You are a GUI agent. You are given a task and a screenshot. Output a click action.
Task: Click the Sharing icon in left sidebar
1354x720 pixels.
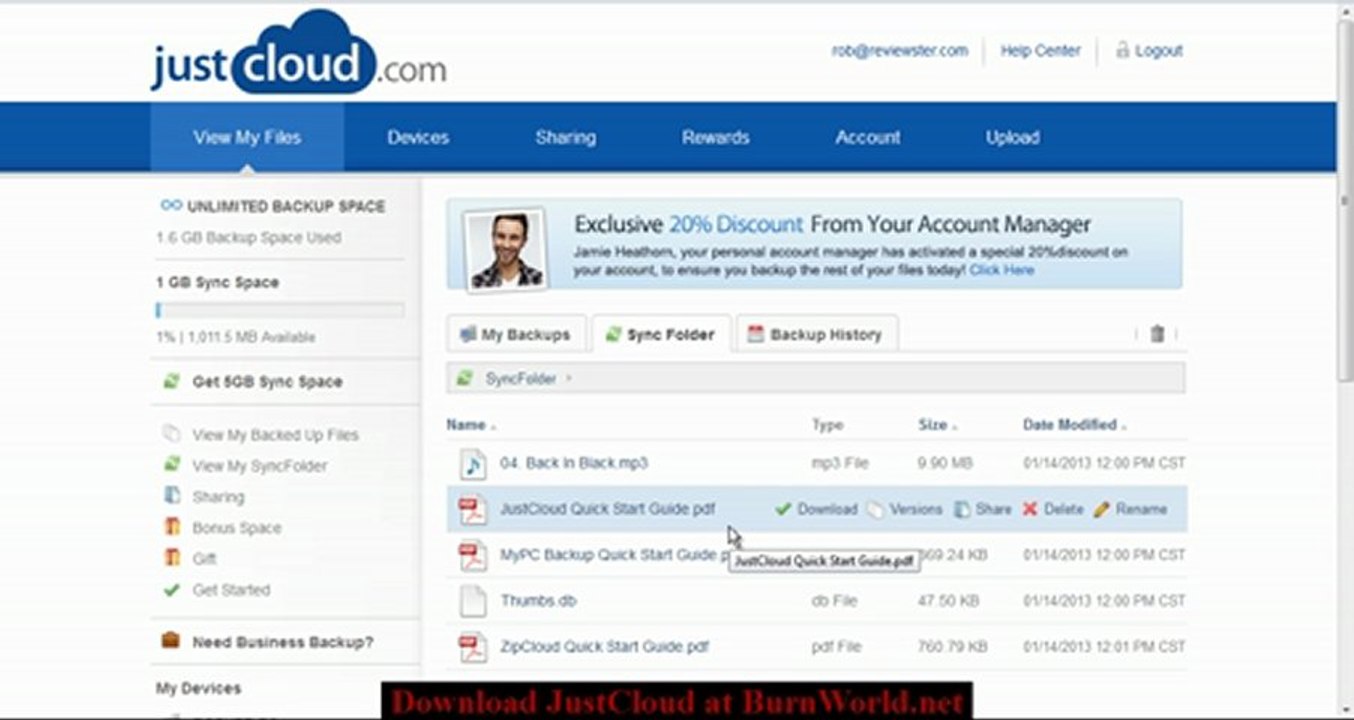[x=171, y=496]
